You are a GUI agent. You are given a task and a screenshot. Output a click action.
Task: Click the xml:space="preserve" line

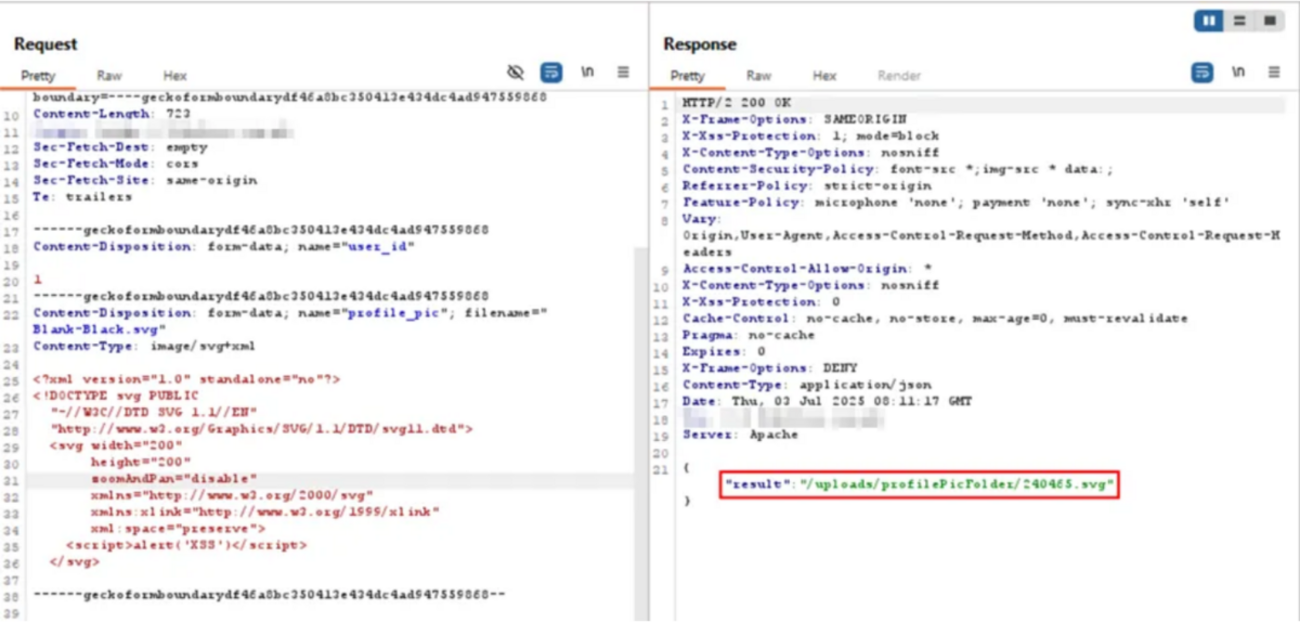click(178, 528)
